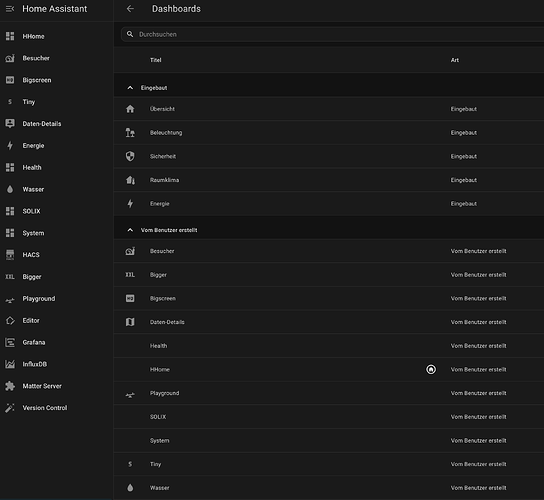
Task: Open the Energie lightning bolt in sidebar
Action: pyautogui.click(x=10, y=146)
